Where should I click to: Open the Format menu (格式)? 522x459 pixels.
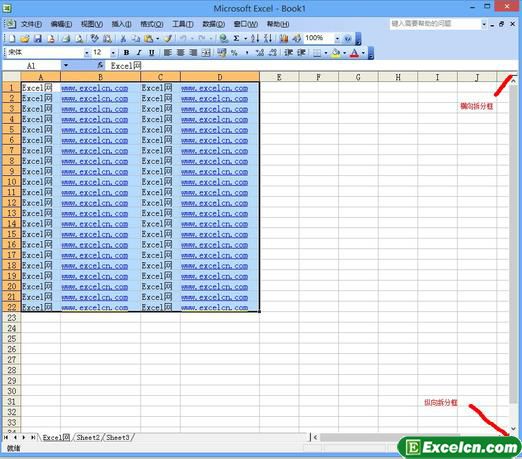[152, 24]
